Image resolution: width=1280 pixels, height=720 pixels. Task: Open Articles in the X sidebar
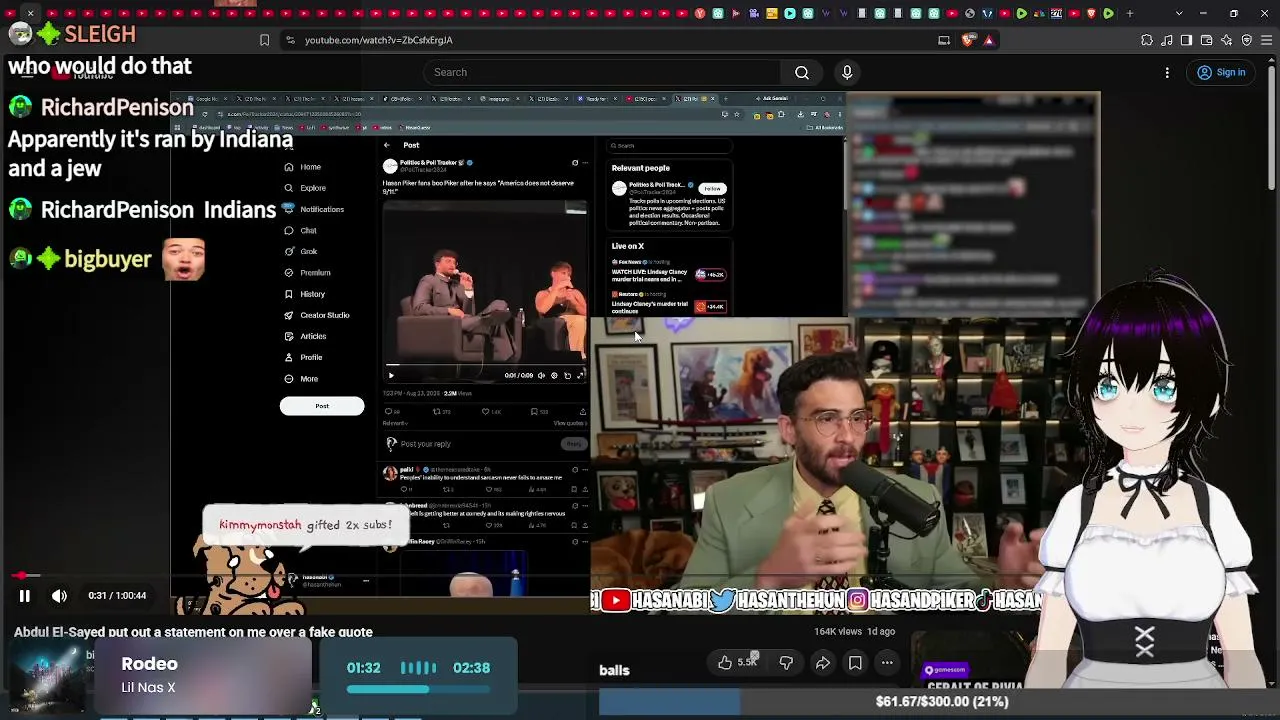tap(306, 336)
